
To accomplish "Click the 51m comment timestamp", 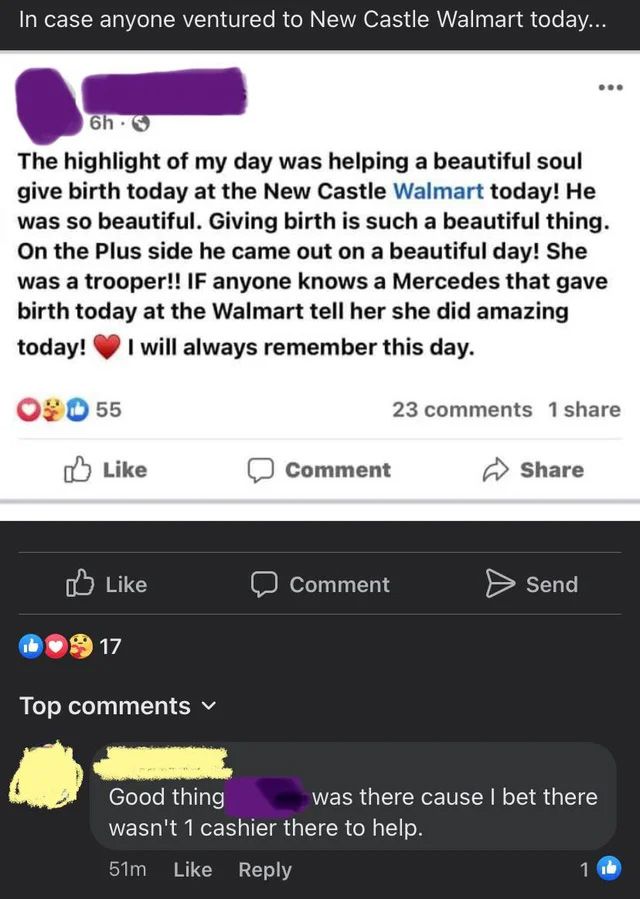I will pos(127,869).
